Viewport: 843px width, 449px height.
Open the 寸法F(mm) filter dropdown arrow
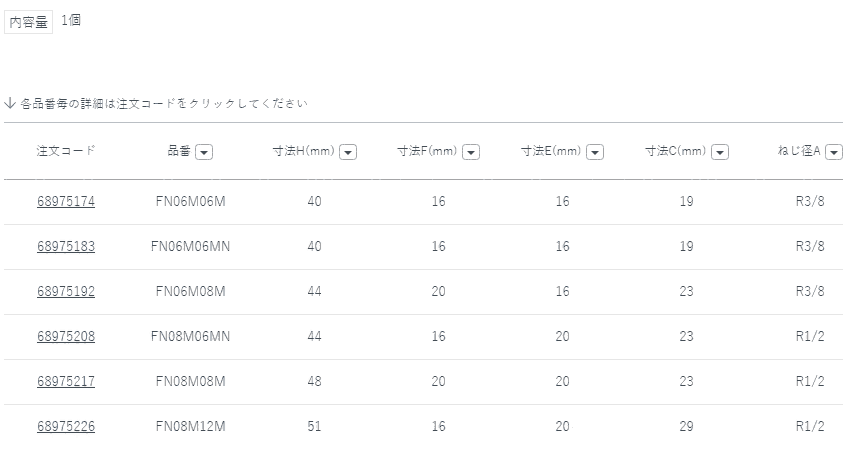tap(471, 152)
